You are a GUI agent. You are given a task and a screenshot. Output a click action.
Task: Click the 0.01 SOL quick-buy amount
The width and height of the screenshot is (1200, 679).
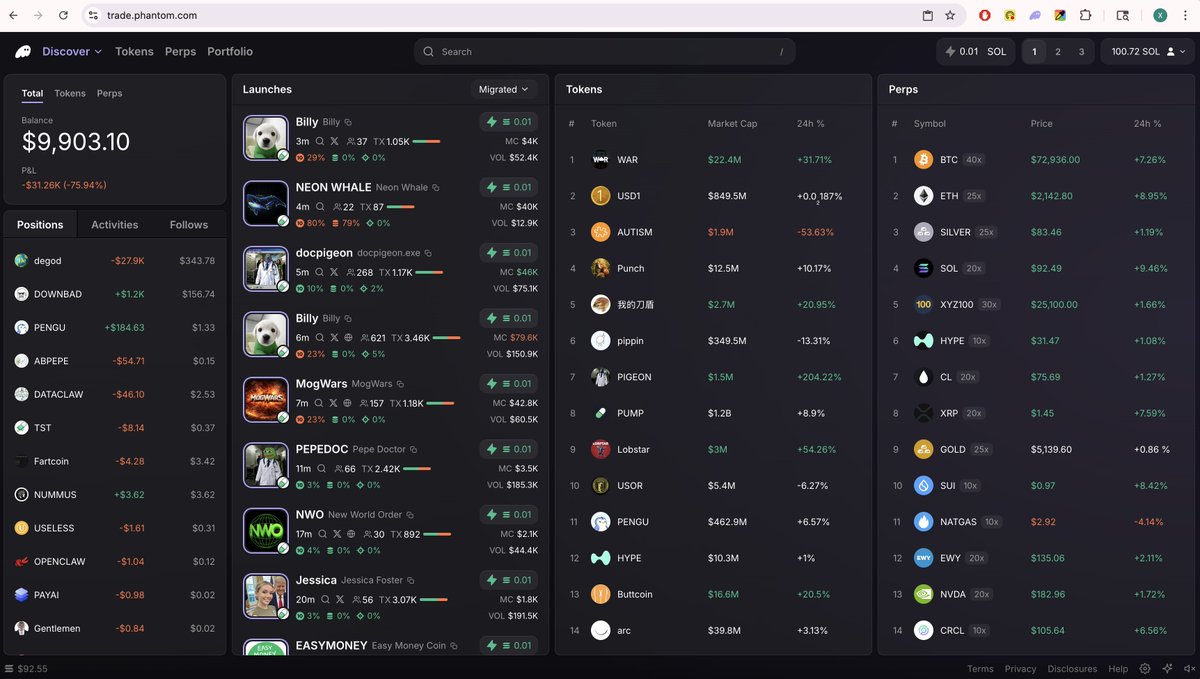tap(976, 52)
